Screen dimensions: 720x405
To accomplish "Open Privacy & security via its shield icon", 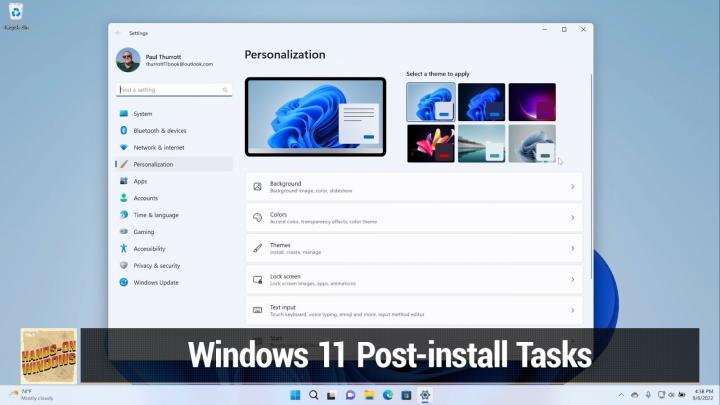I will 124,265.
